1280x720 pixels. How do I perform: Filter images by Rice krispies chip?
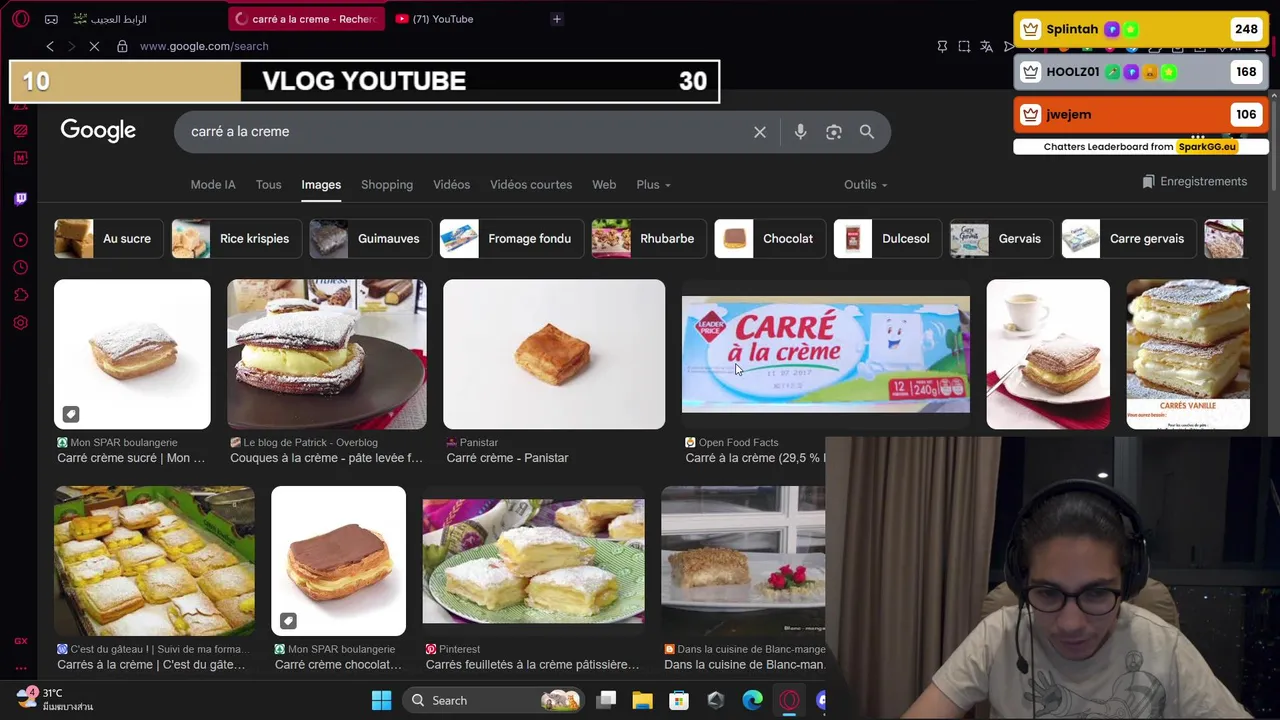(235, 239)
